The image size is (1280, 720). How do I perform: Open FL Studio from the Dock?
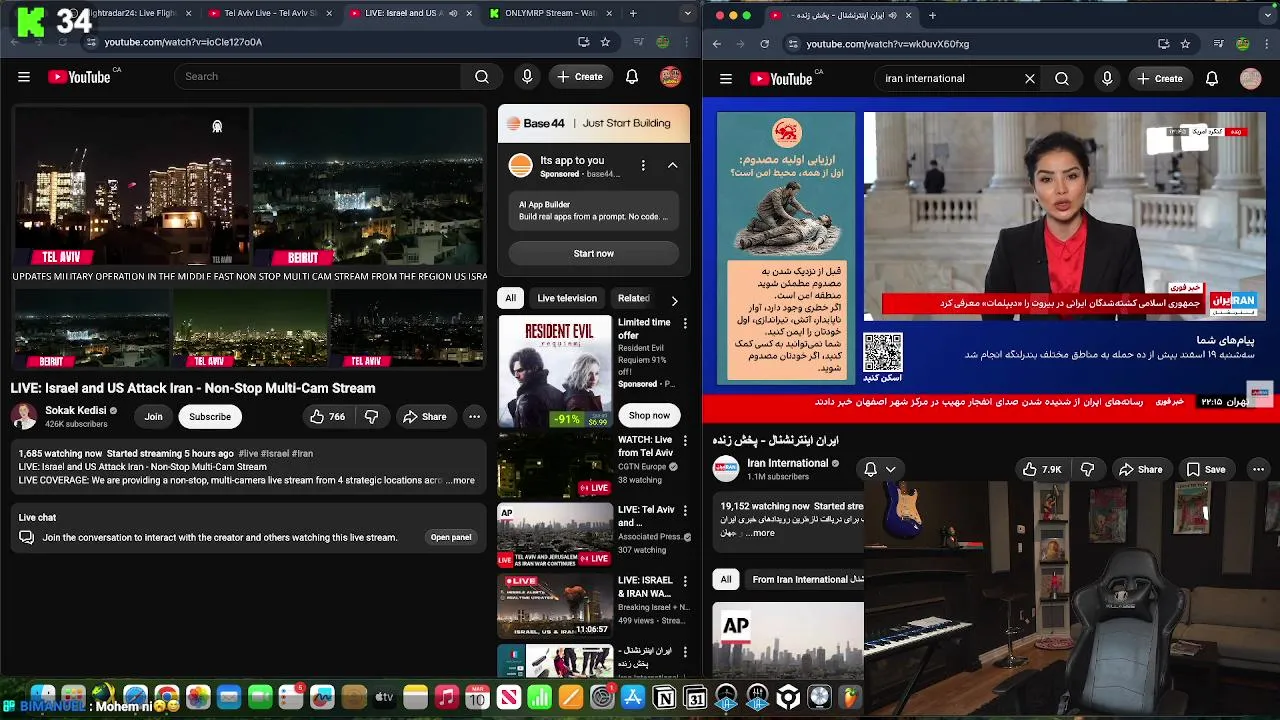pyautogui.click(x=851, y=697)
